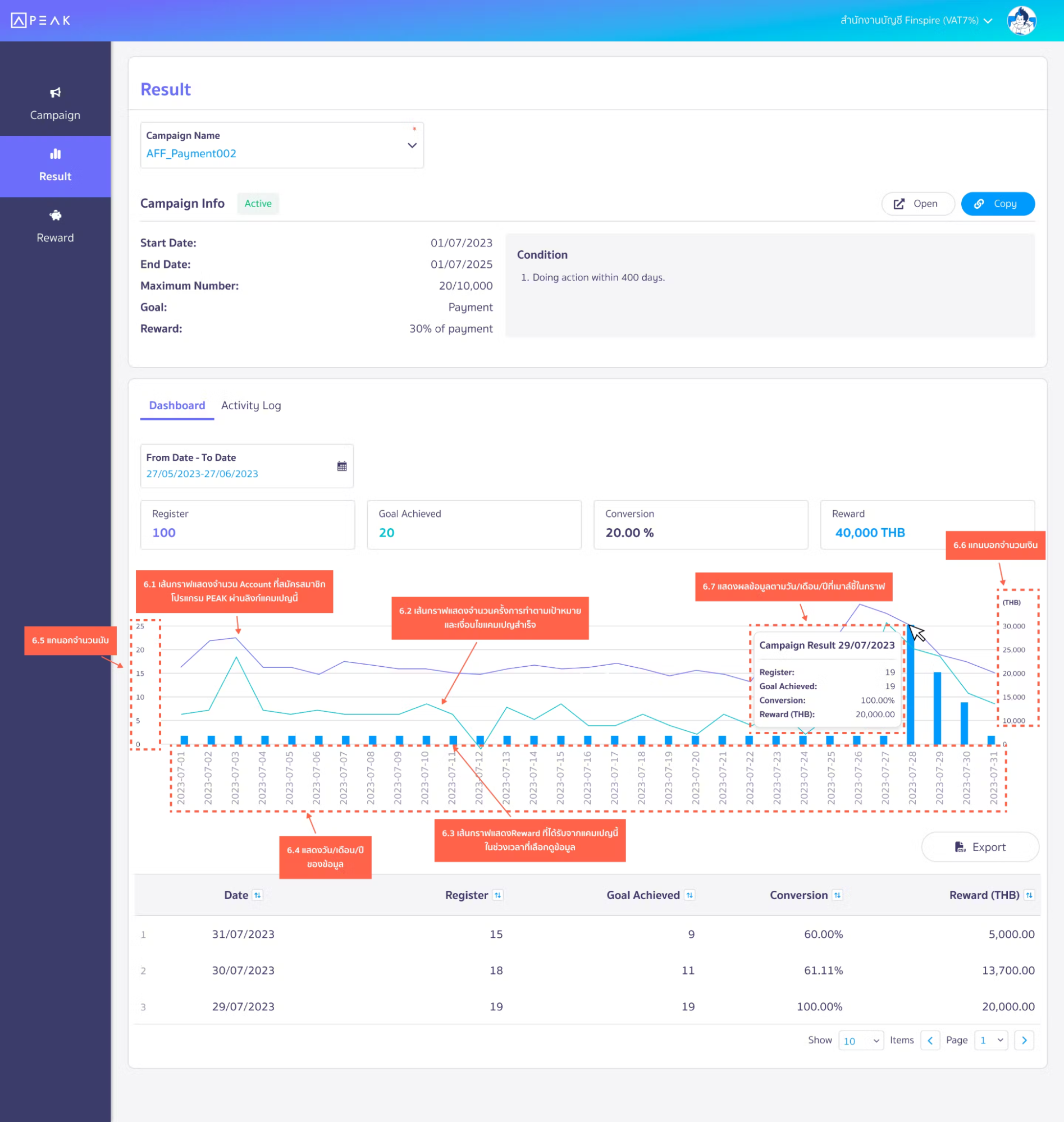
Task: Click the PEAK logo in header
Action: 41,20
